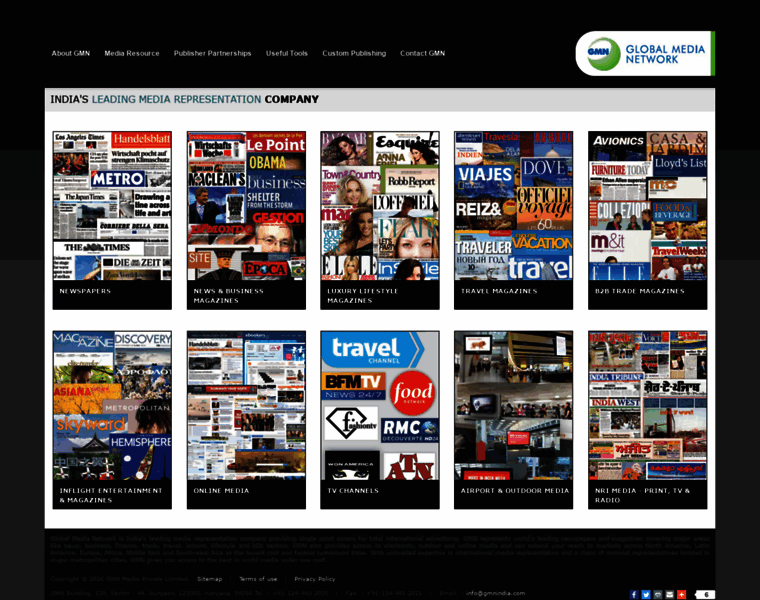The image size is (760, 600).
Task: Click the Global Media Network logo
Action: [644, 53]
